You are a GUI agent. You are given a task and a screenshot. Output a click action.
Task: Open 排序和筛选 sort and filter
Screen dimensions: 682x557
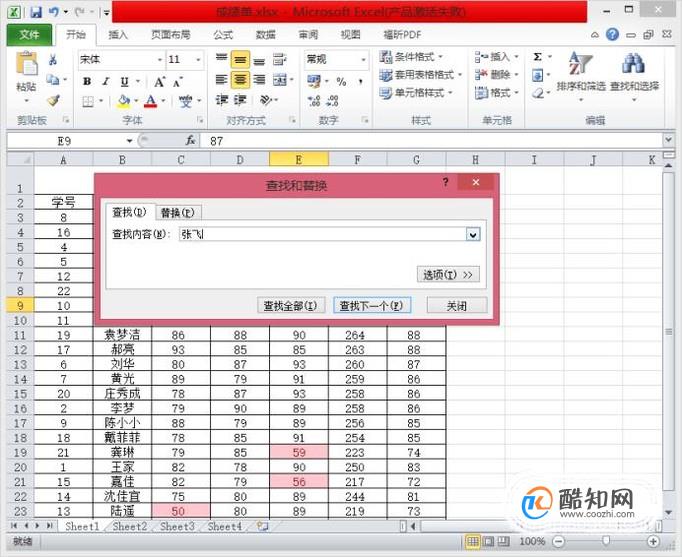pos(581,76)
